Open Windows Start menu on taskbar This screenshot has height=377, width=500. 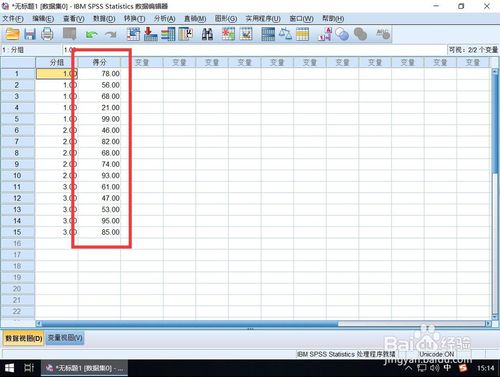[9, 368]
